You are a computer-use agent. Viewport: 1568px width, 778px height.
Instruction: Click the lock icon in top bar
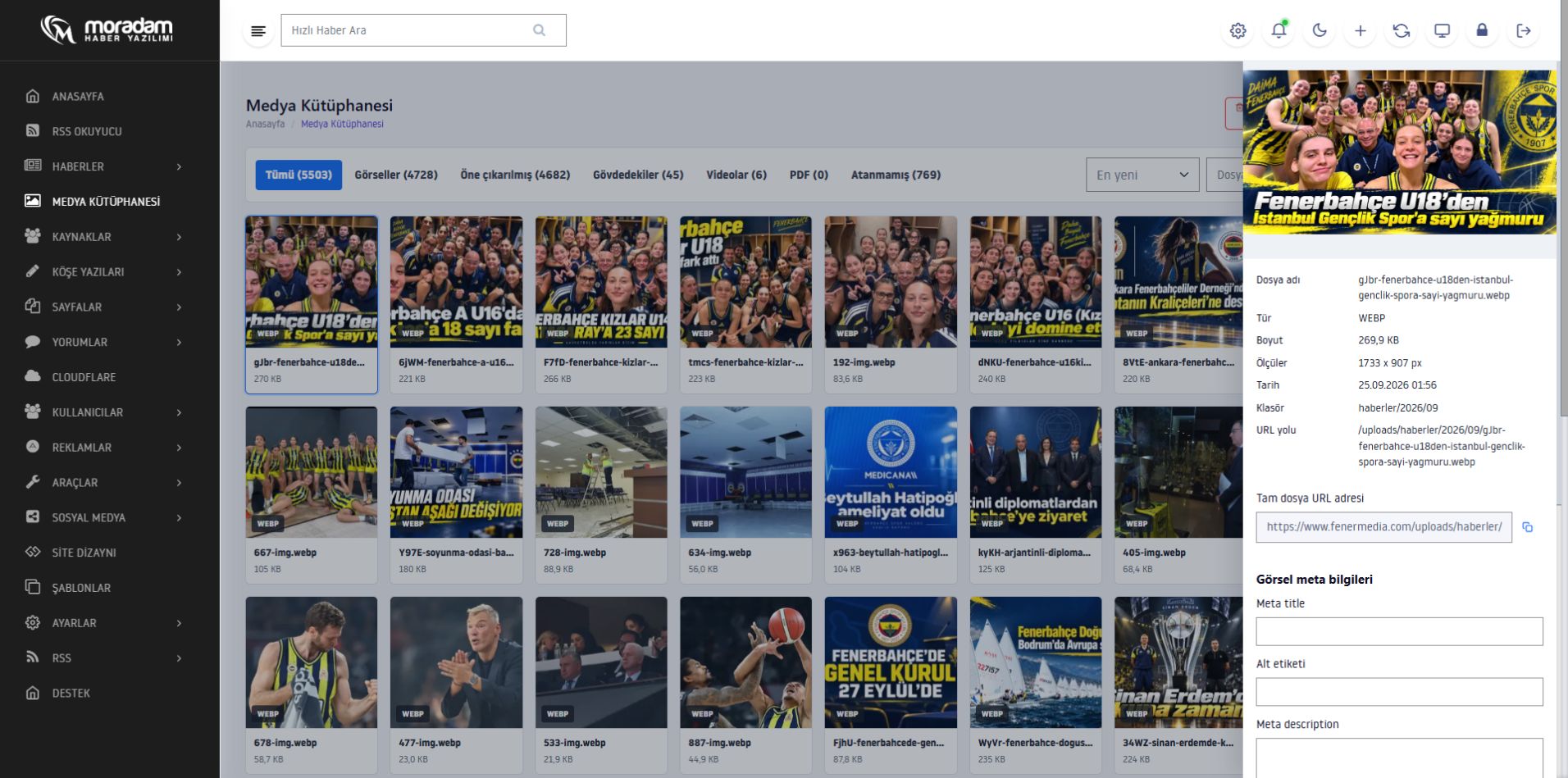(x=1482, y=30)
